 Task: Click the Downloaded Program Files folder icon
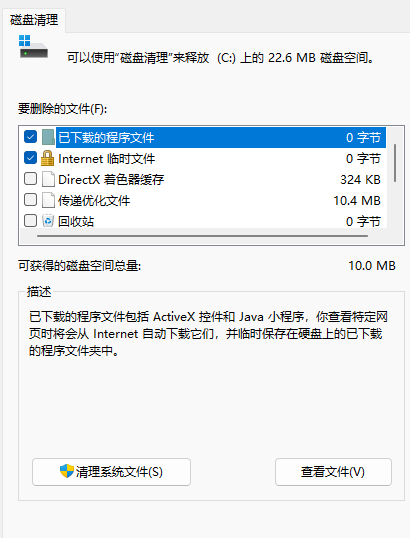point(48,137)
